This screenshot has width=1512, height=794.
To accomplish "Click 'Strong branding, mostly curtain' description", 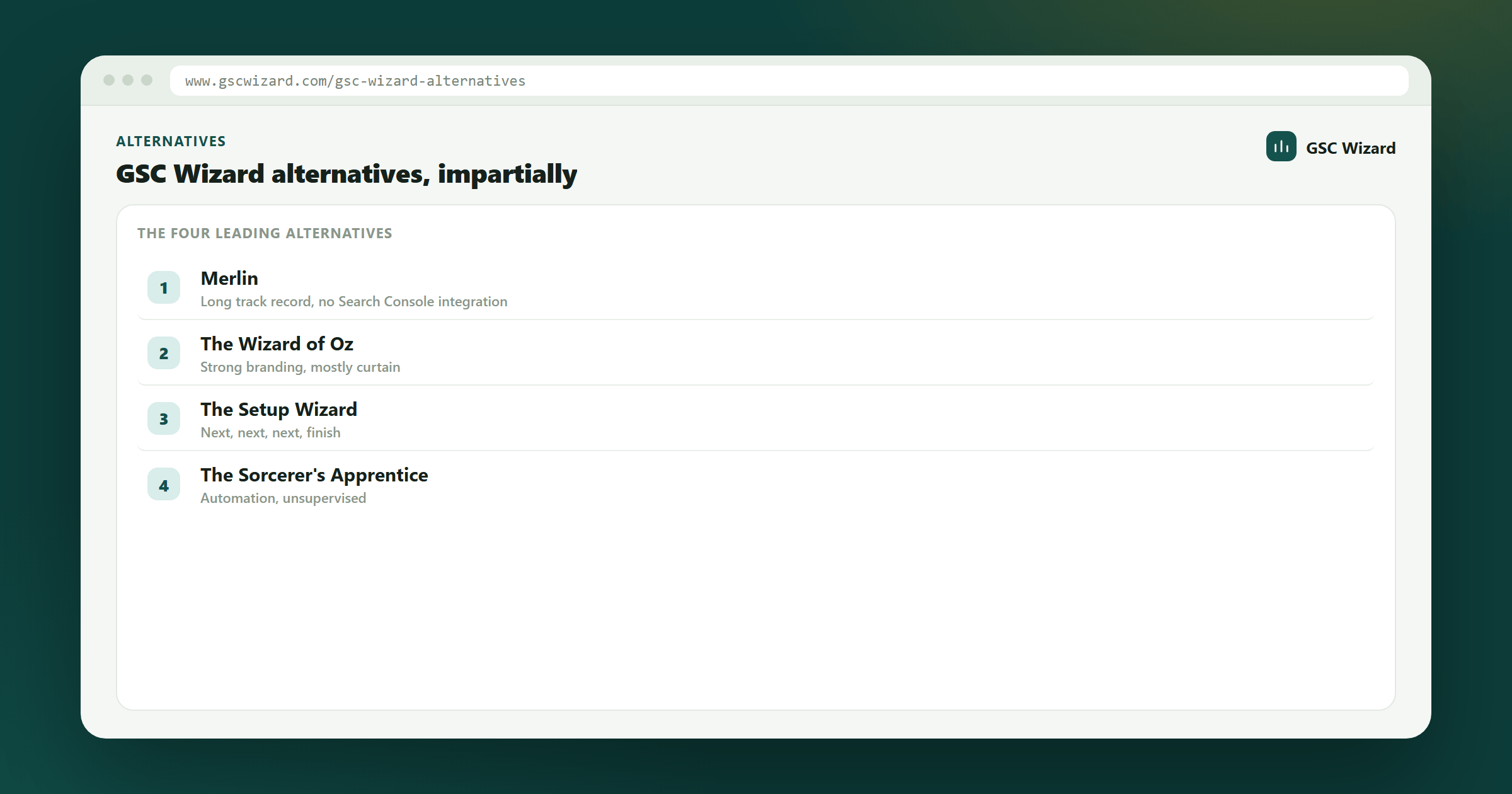I will click(x=301, y=367).
